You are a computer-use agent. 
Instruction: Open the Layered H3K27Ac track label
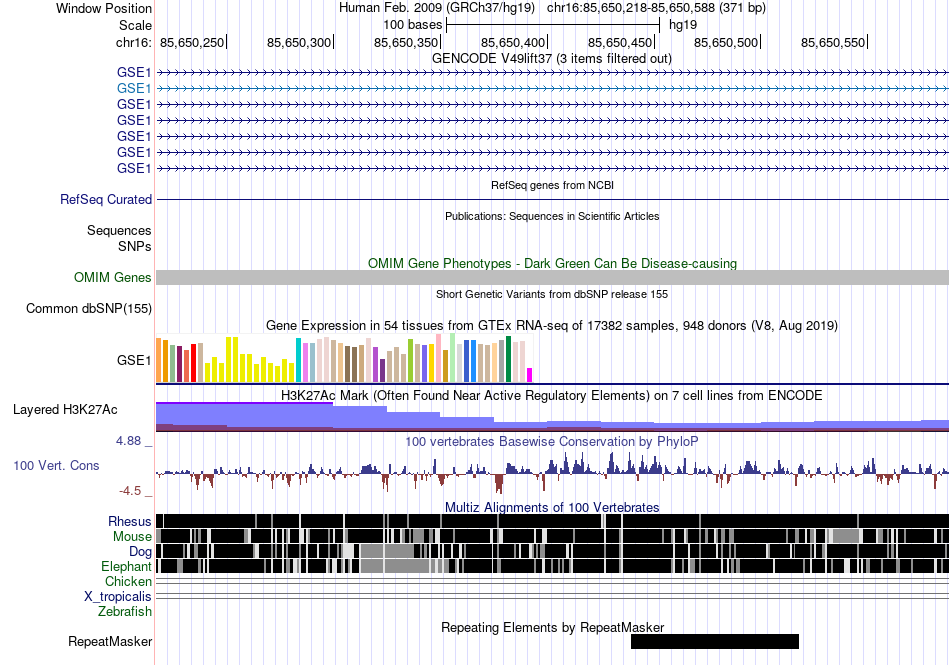pyautogui.click(x=65, y=409)
